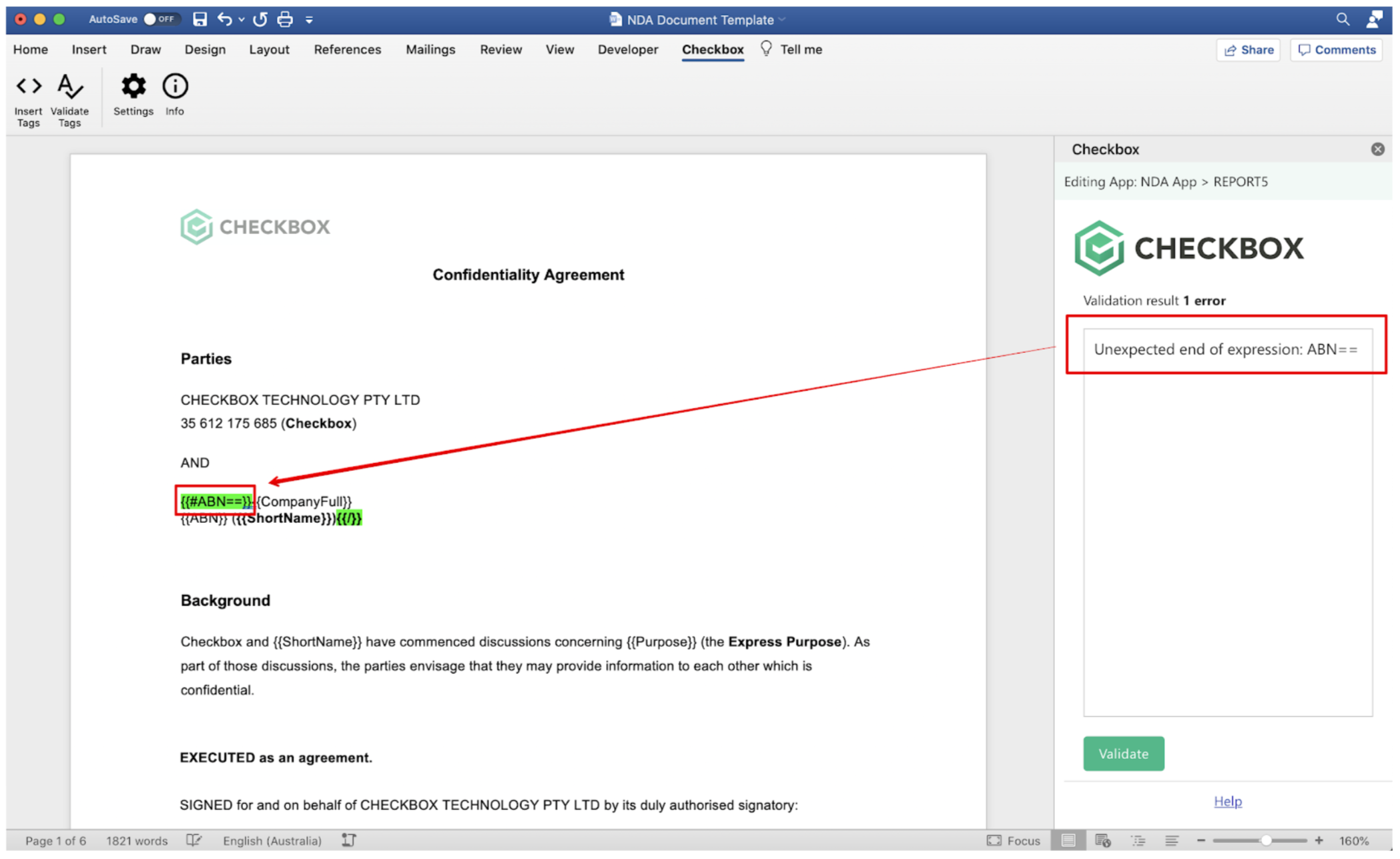Click the 160% zoom level

[1353, 840]
